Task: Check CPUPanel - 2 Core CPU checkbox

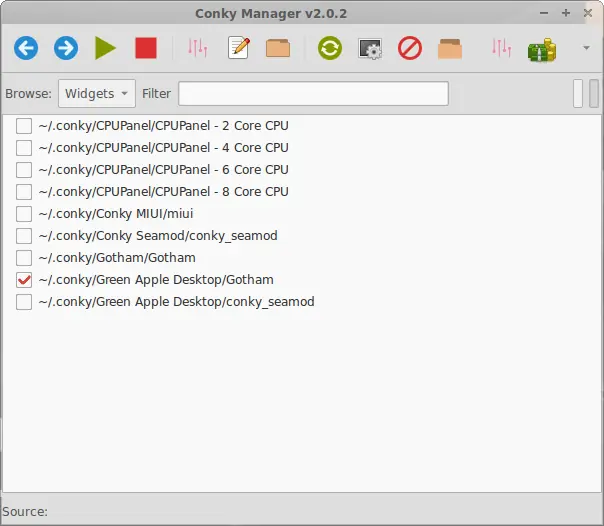Action: coord(24,126)
